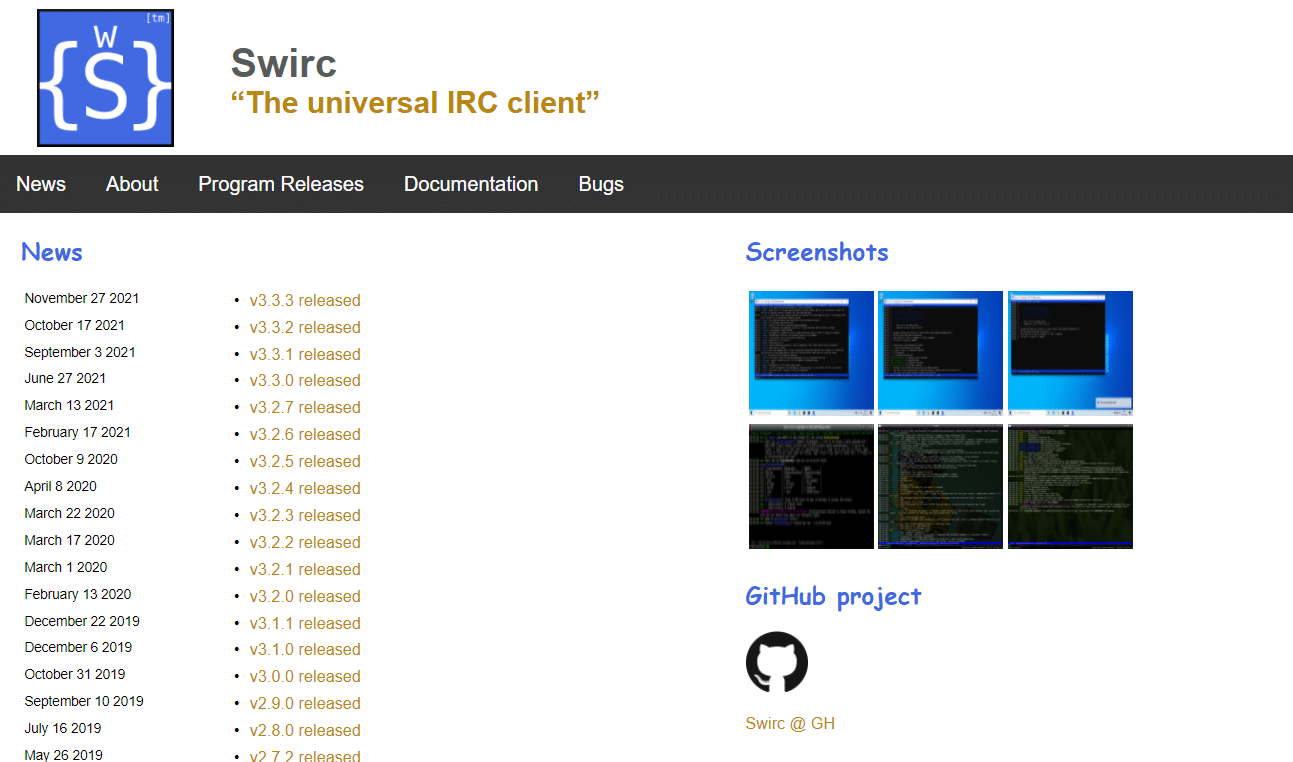Click the date December 22 2019
Screen dimensions: 1293x762
click(82, 621)
